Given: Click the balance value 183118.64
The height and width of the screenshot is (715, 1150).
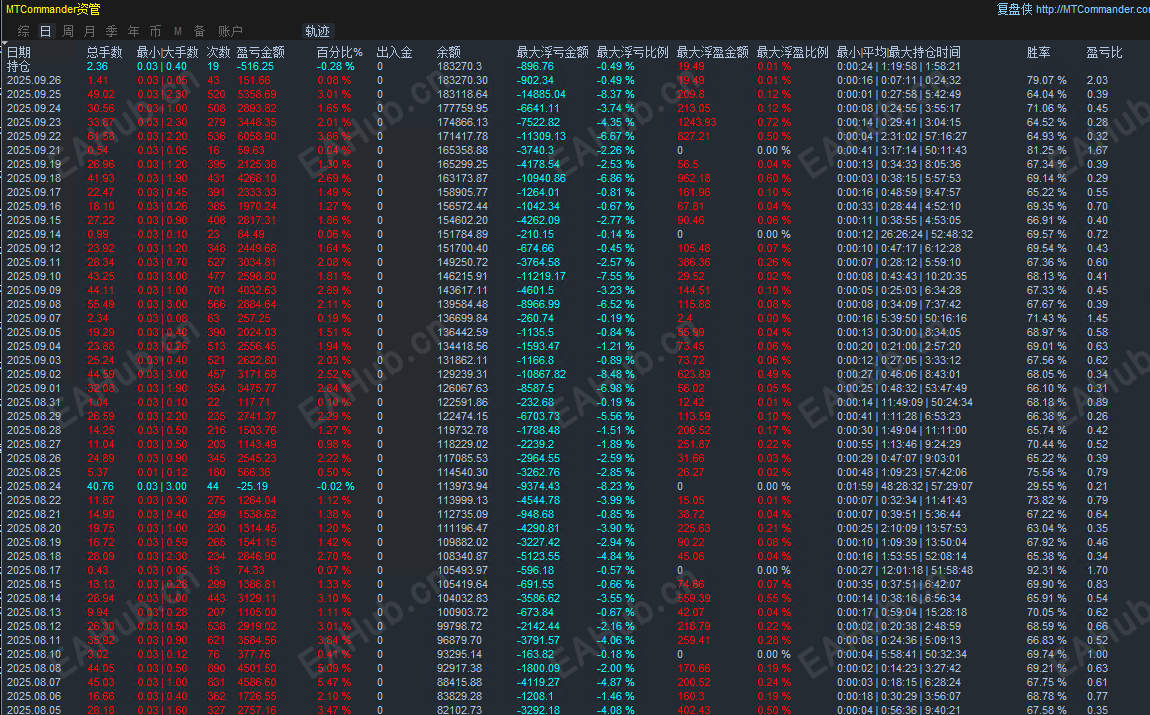Looking at the screenshot, I should pos(462,94).
